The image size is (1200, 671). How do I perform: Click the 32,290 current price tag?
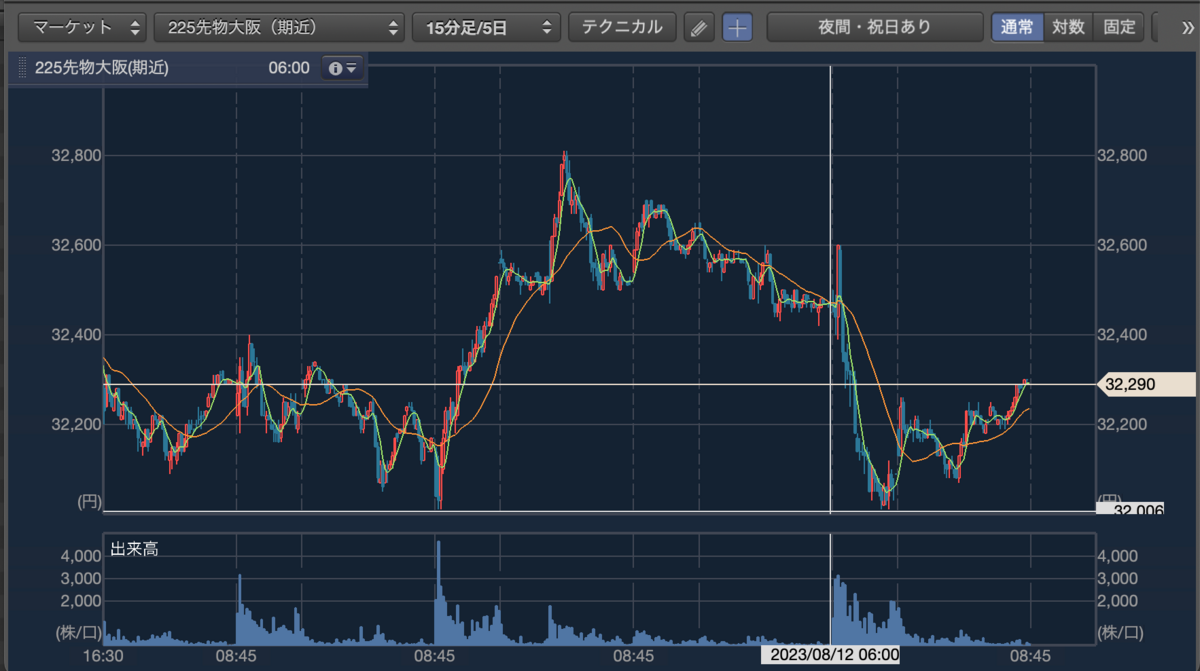tap(1146, 384)
